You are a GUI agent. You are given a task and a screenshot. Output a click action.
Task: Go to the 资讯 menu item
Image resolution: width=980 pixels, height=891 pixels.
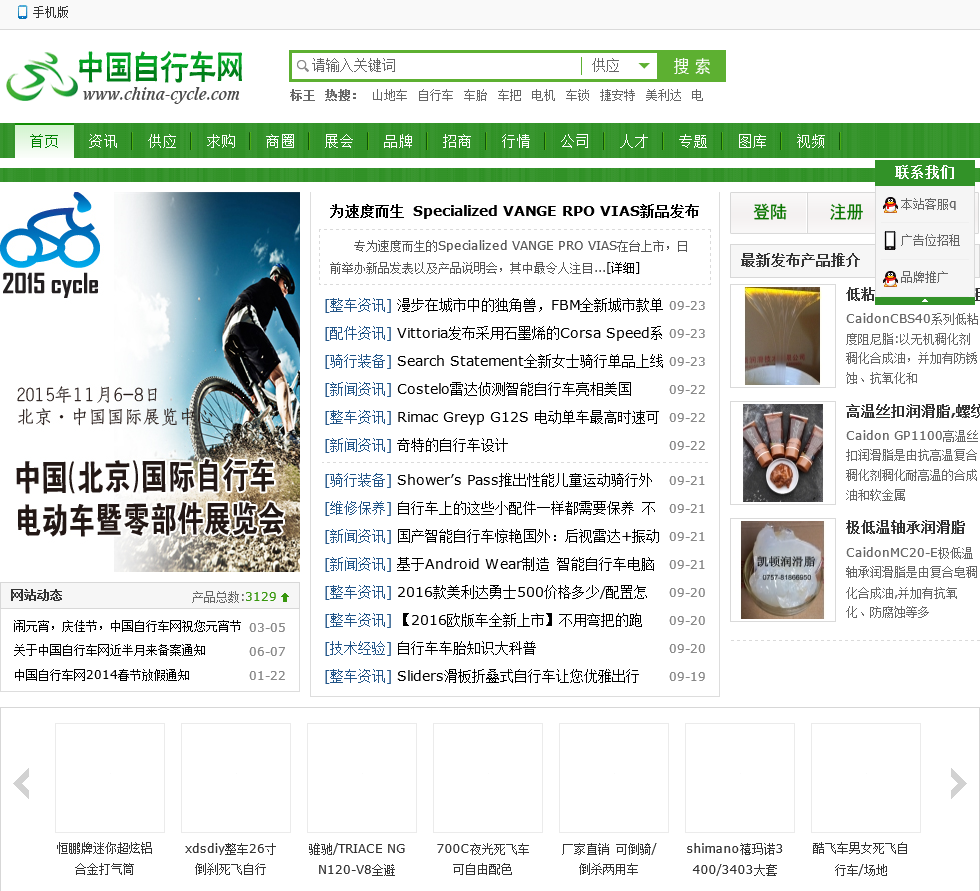(102, 141)
